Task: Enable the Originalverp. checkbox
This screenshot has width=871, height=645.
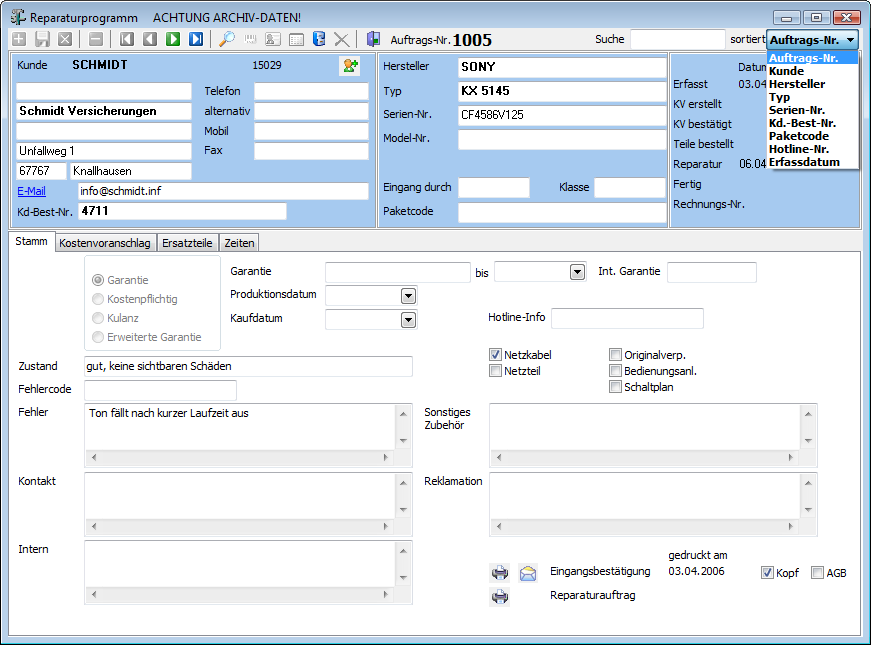Action: click(x=615, y=355)
